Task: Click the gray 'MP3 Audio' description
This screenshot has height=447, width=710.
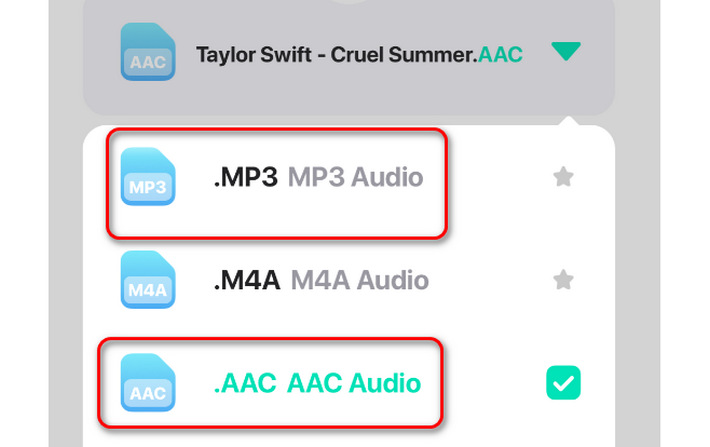Action: coord(355,178)
